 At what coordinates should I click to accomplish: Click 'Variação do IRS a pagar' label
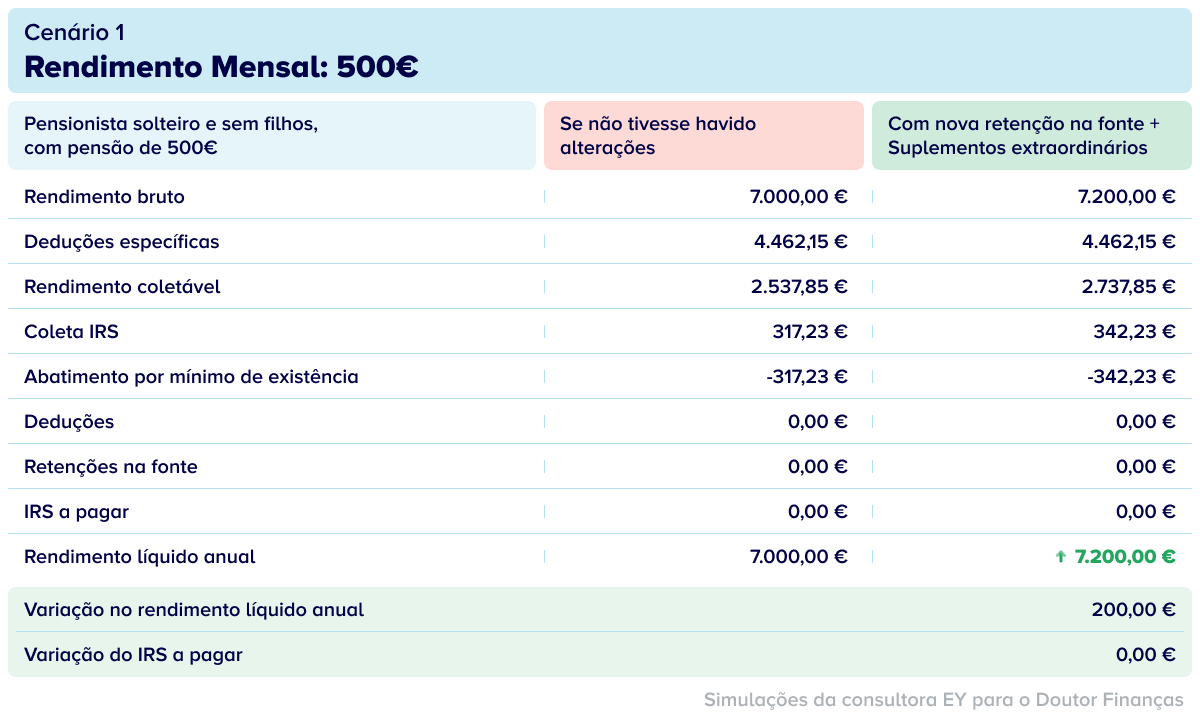[133, 655]
